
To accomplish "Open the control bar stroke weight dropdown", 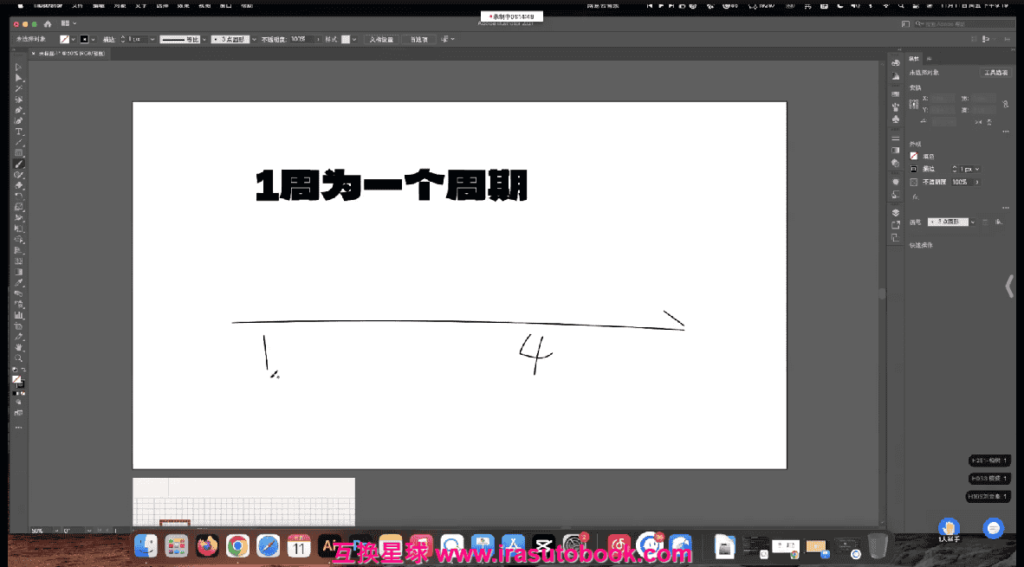I will pos(152,39).
